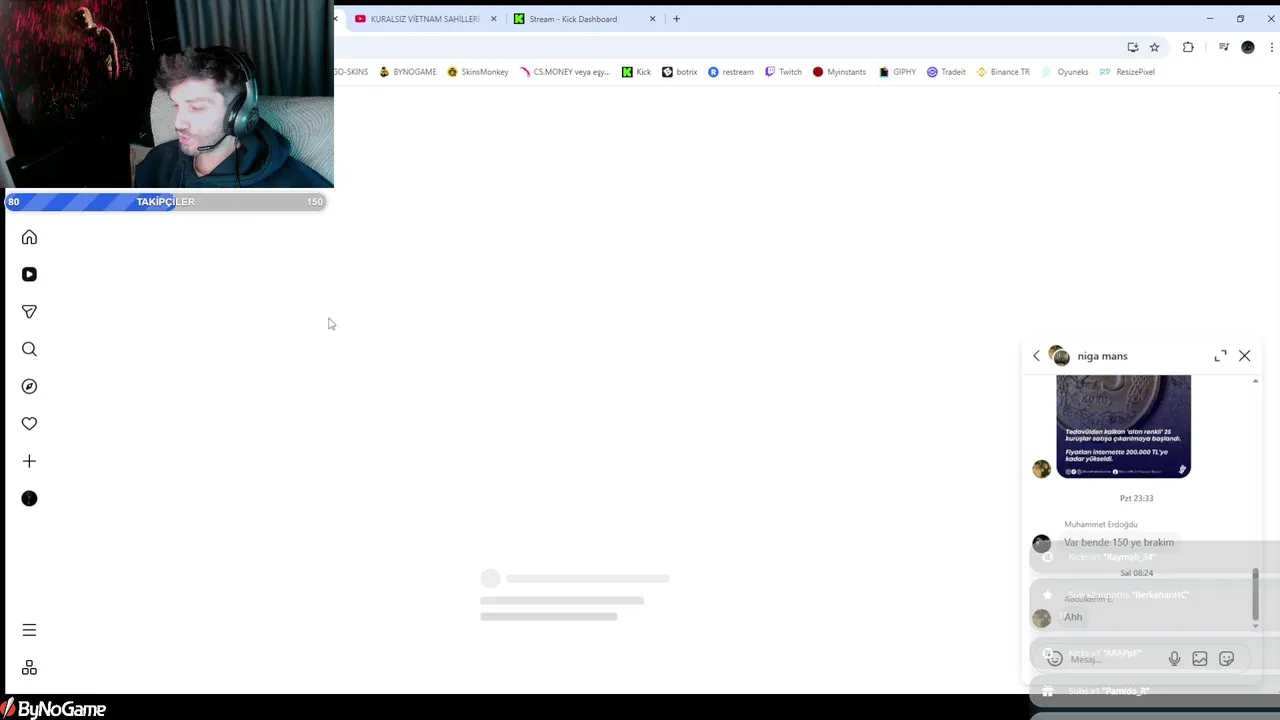
Task: Open niga mans group avatar
Action: tap(1059, 356)
